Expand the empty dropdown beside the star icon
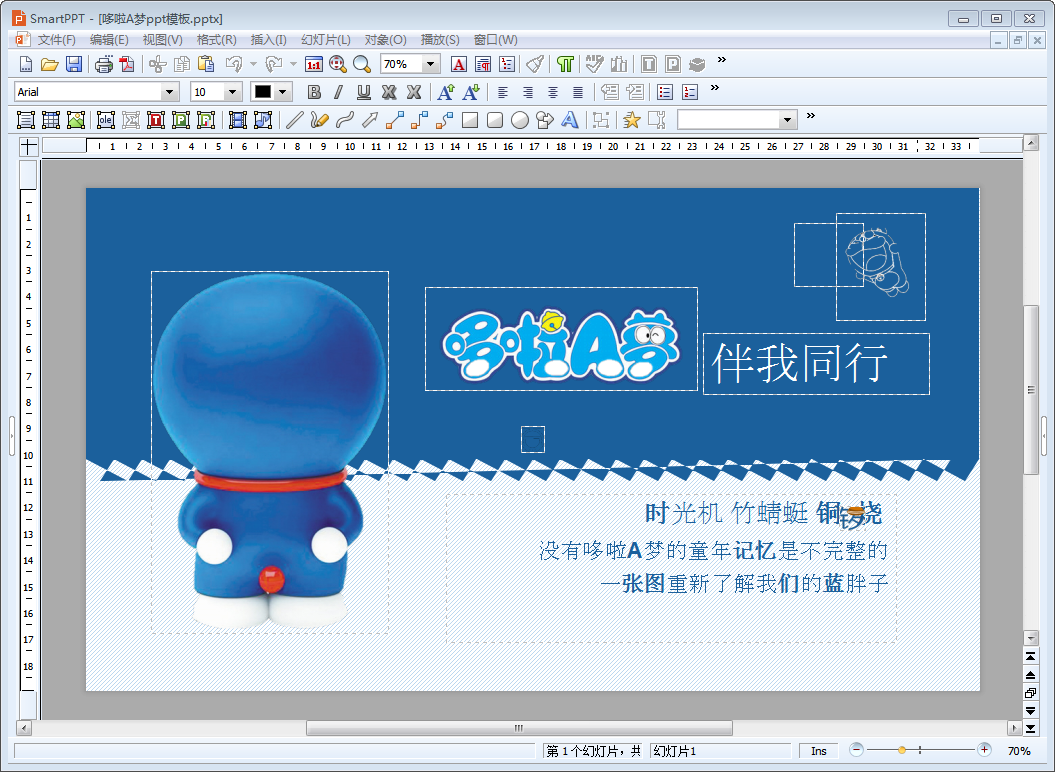This screenshot has width=1055, height=772. point(788,120)
